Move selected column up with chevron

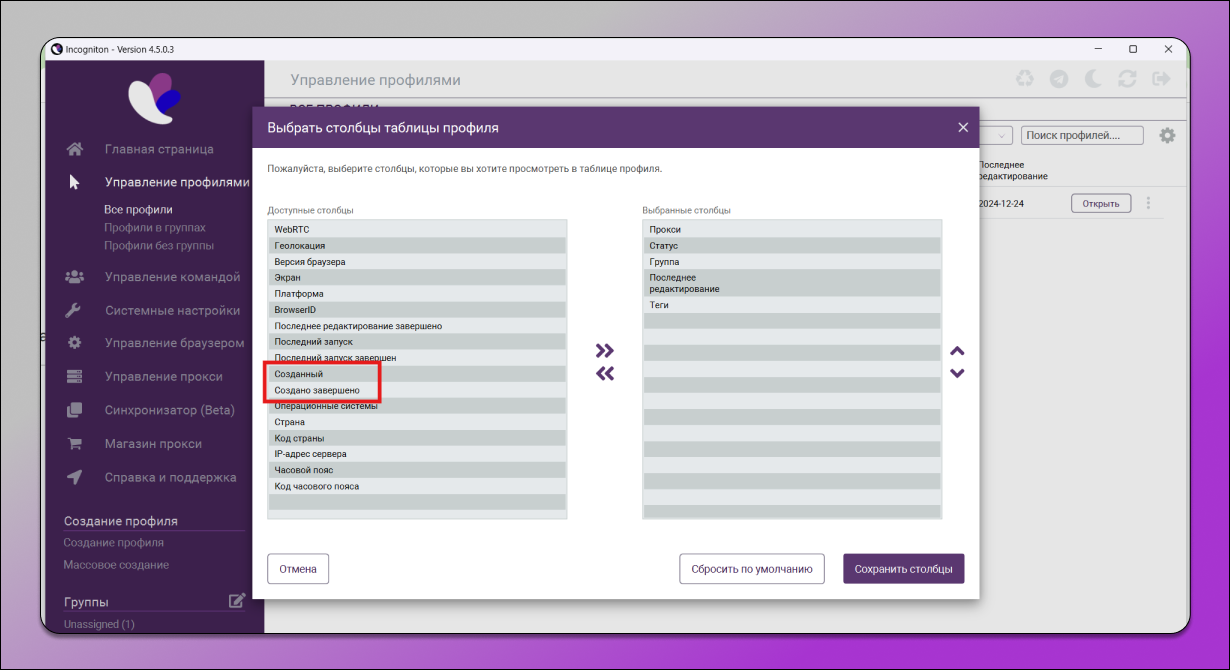tap(957, 351)
